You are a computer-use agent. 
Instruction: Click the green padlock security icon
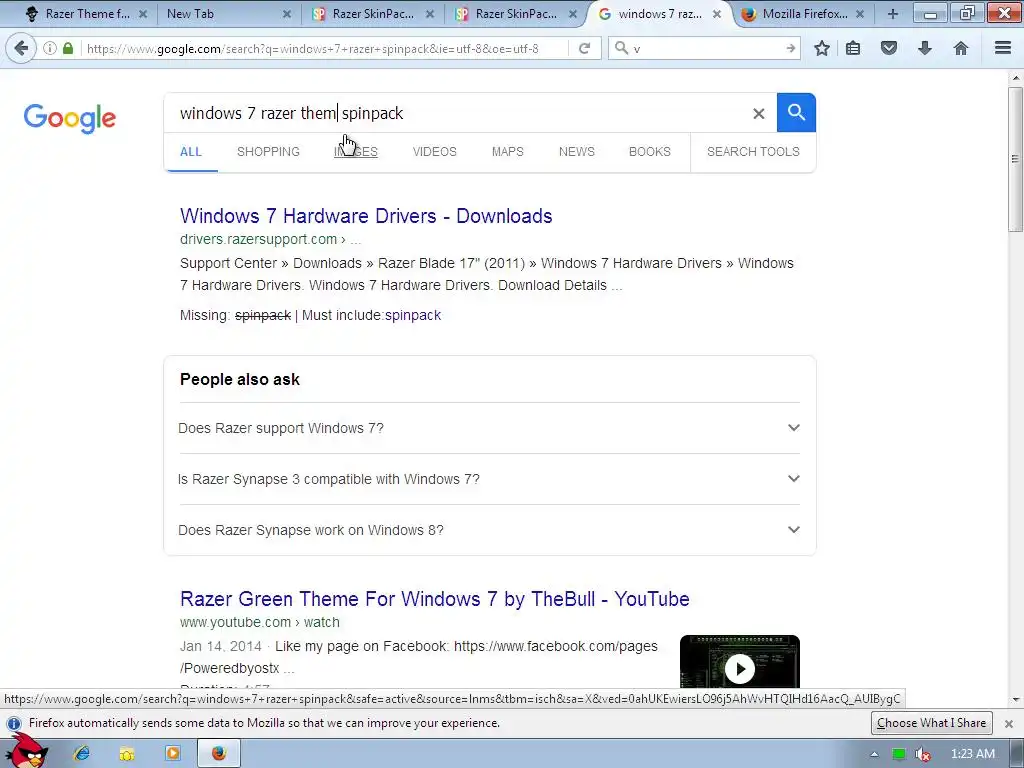tap(68, 48)
